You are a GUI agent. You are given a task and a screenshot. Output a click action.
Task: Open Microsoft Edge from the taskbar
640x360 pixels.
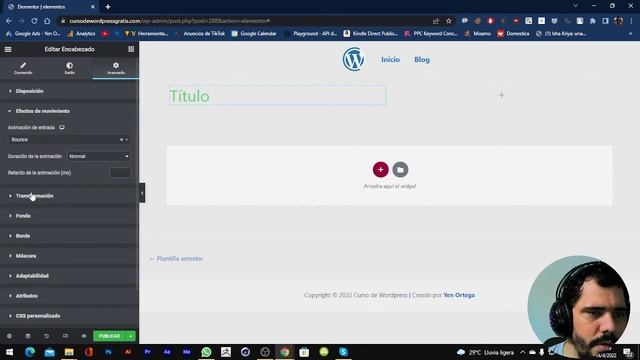(30, 352)
